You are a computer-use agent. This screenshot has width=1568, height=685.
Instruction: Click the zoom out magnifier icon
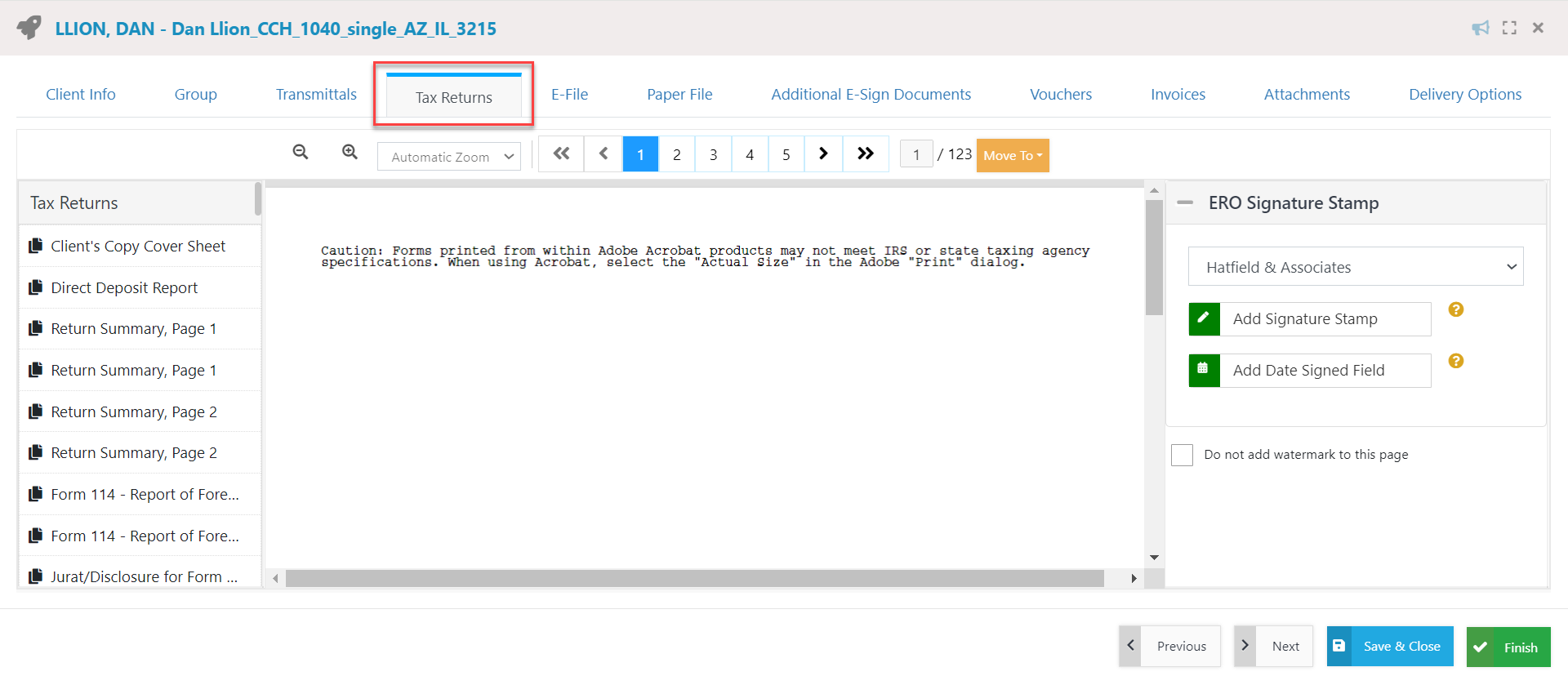click(x=301, y=152)
